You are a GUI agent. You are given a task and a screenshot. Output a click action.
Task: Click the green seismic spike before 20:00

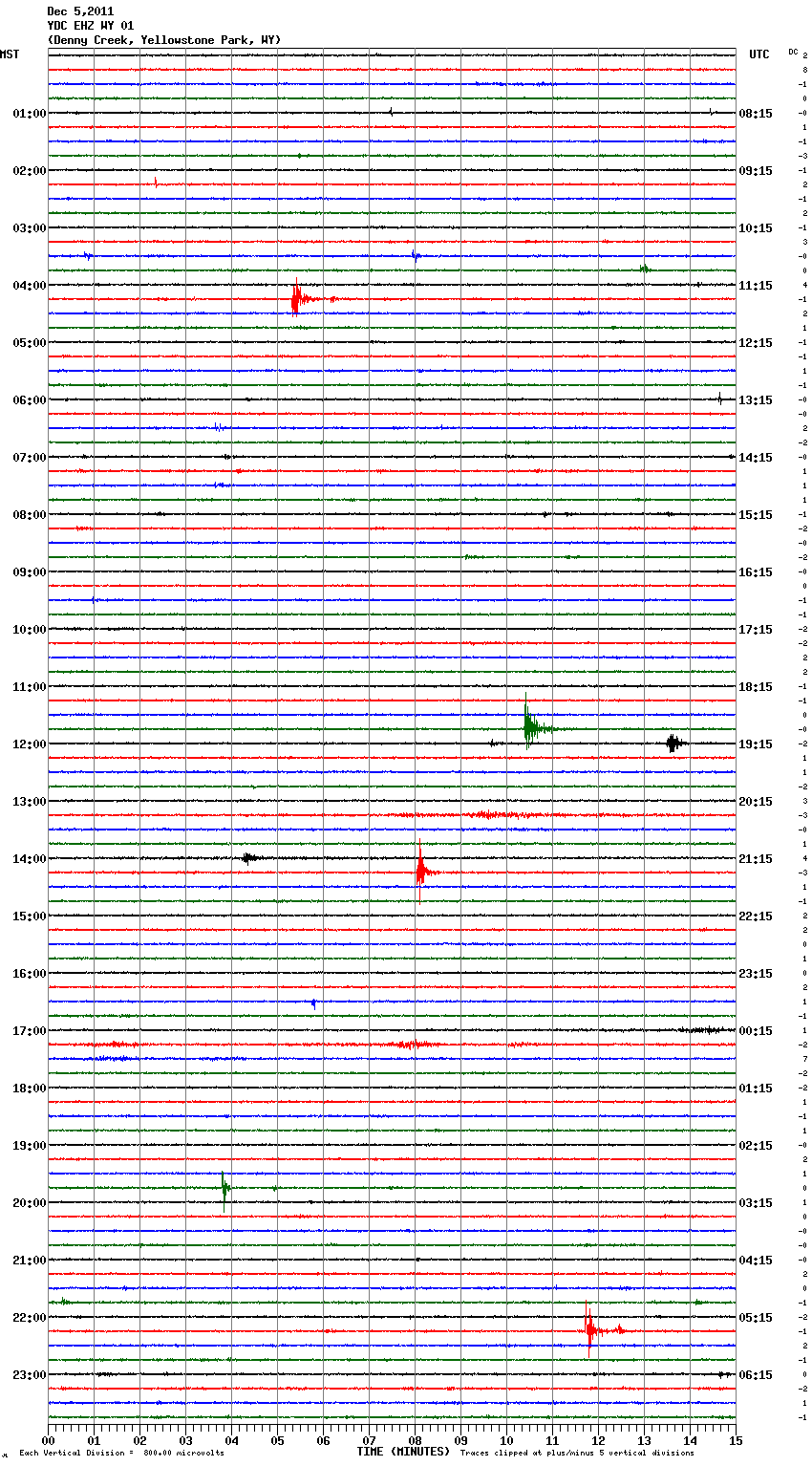(224, 1190)
